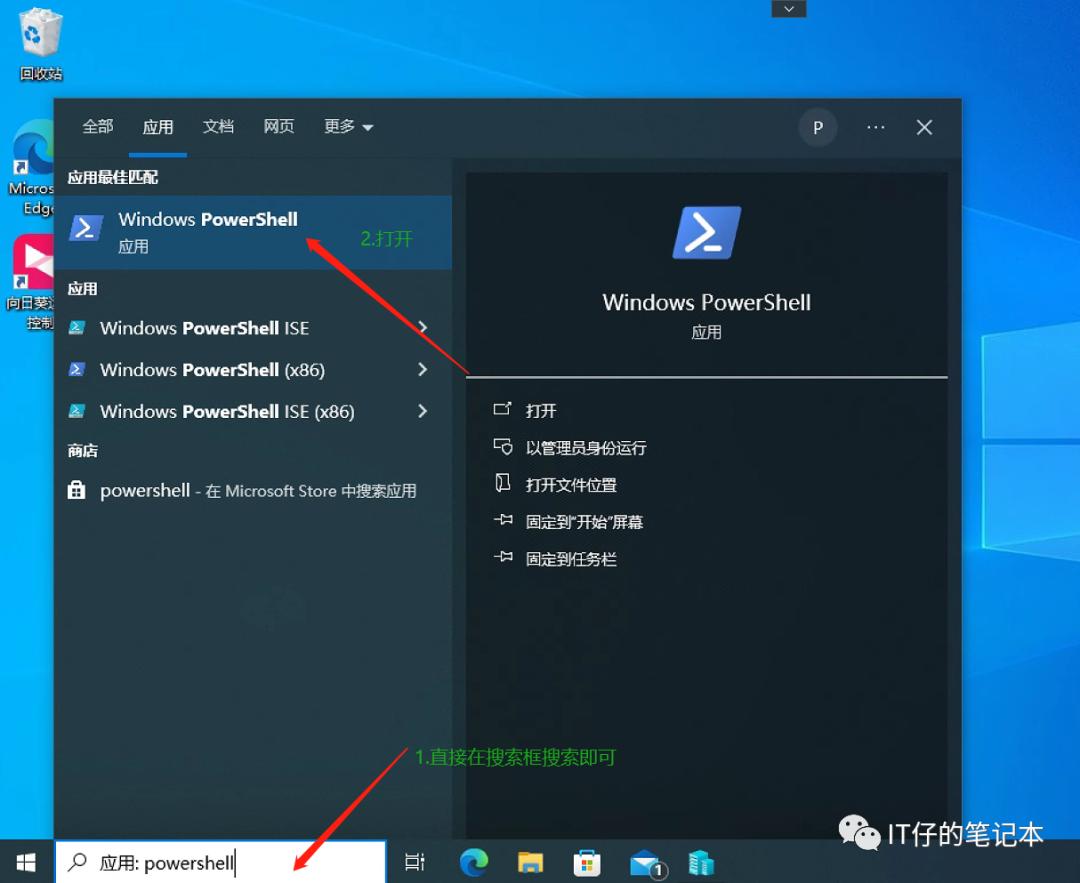This screenshot has width=1080, height=883.
Task: Search powershell in Microsoft Store
Action: pyautogui.click(x=257, y=491)
